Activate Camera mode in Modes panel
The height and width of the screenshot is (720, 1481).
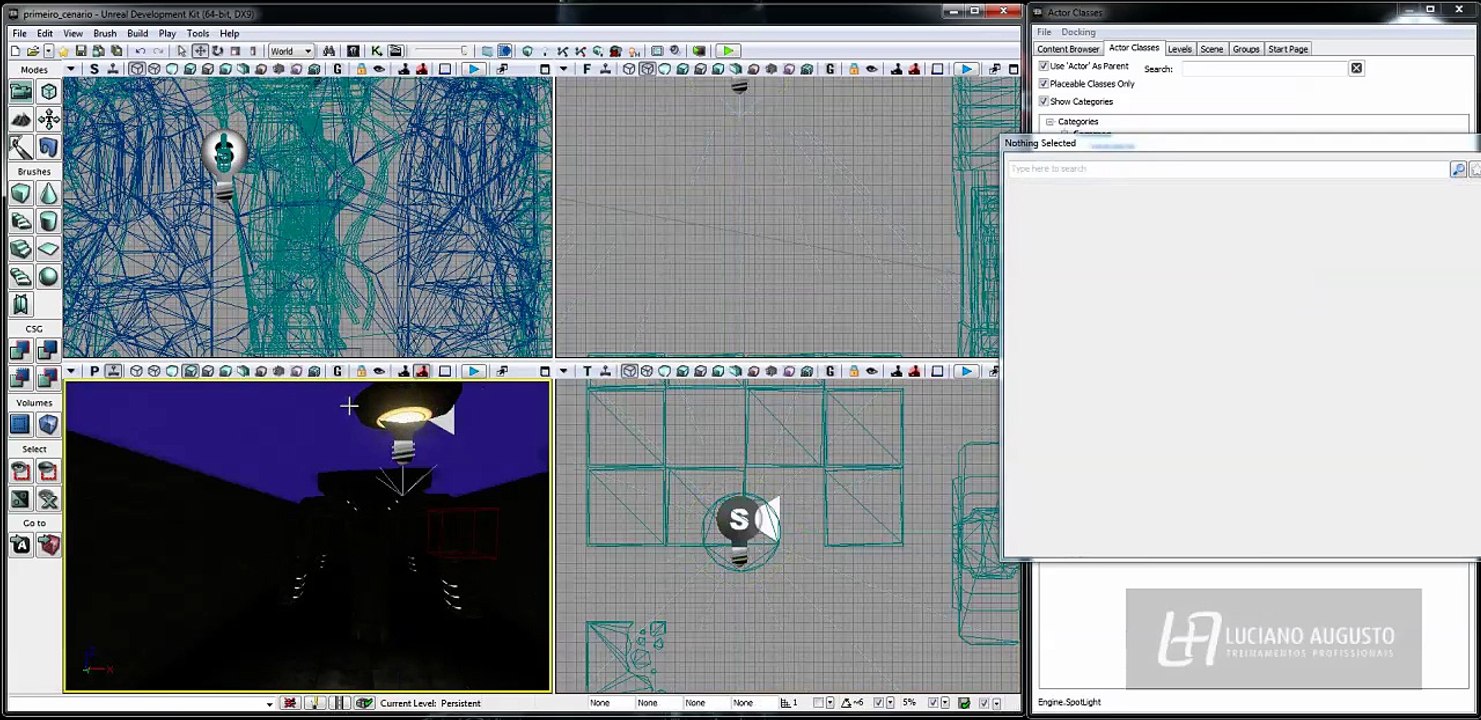coord(21,91)
